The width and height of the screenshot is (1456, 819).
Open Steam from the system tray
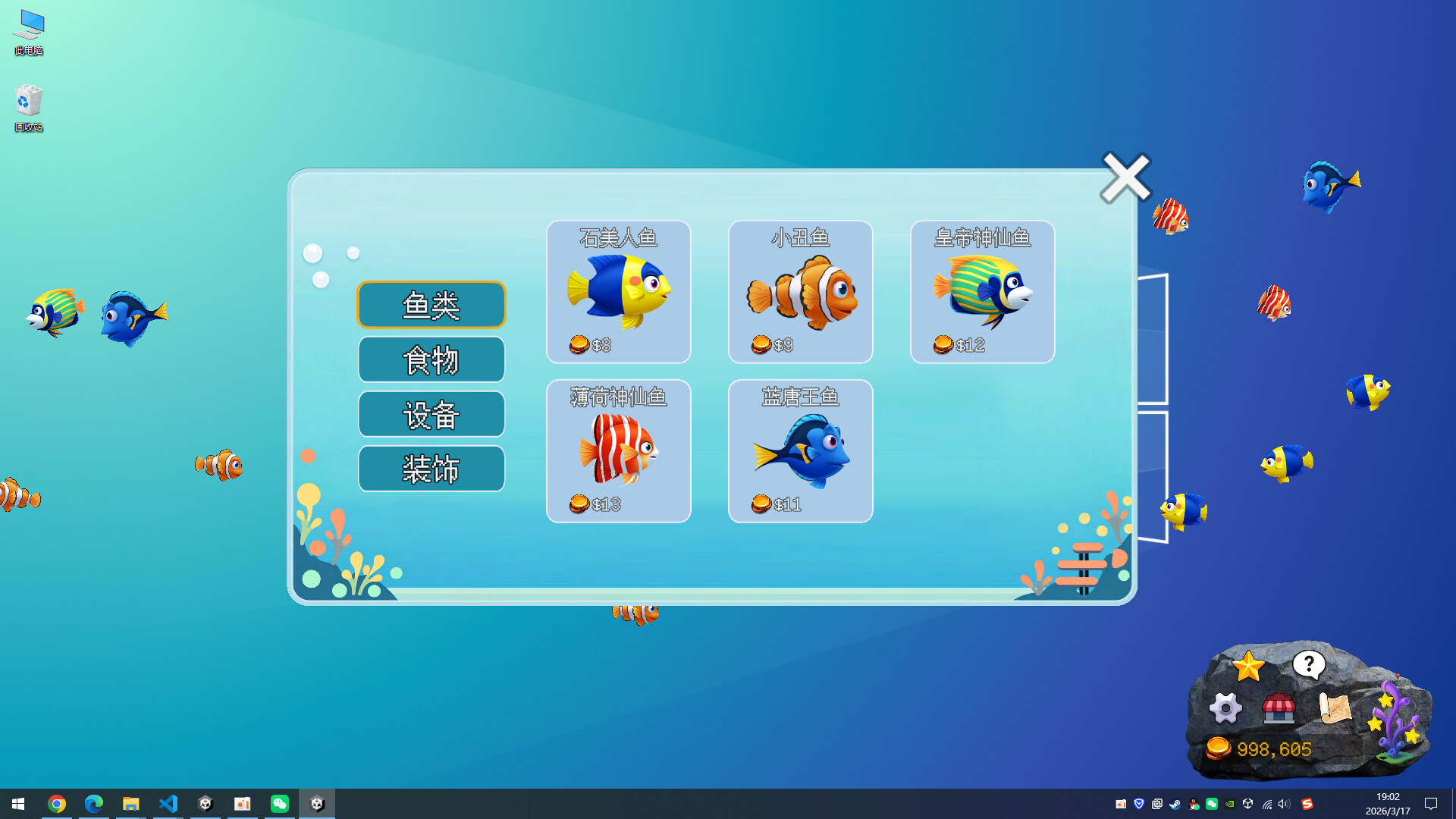[x=1175, y=804]
